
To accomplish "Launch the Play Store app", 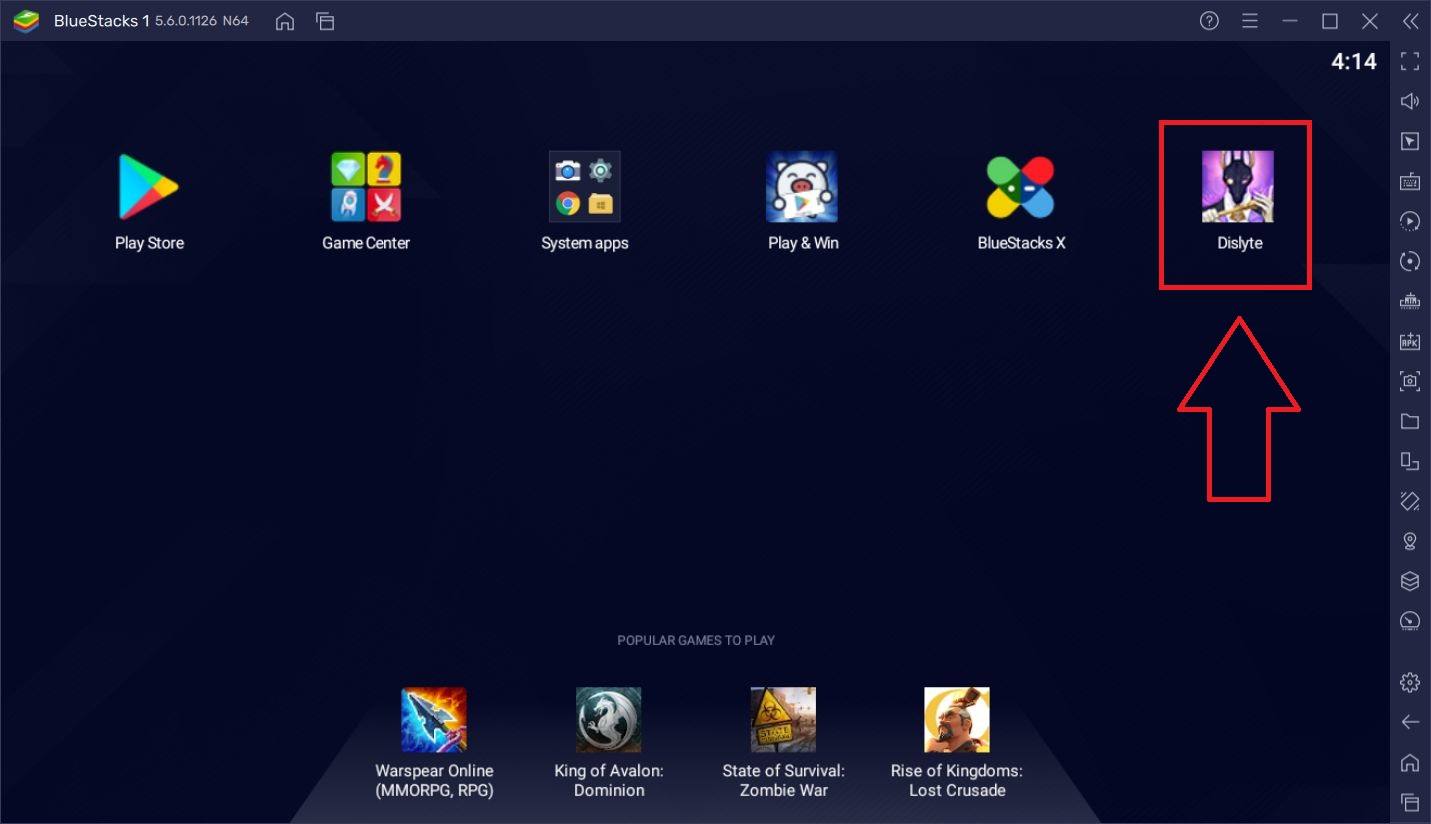I will (148, 186).
